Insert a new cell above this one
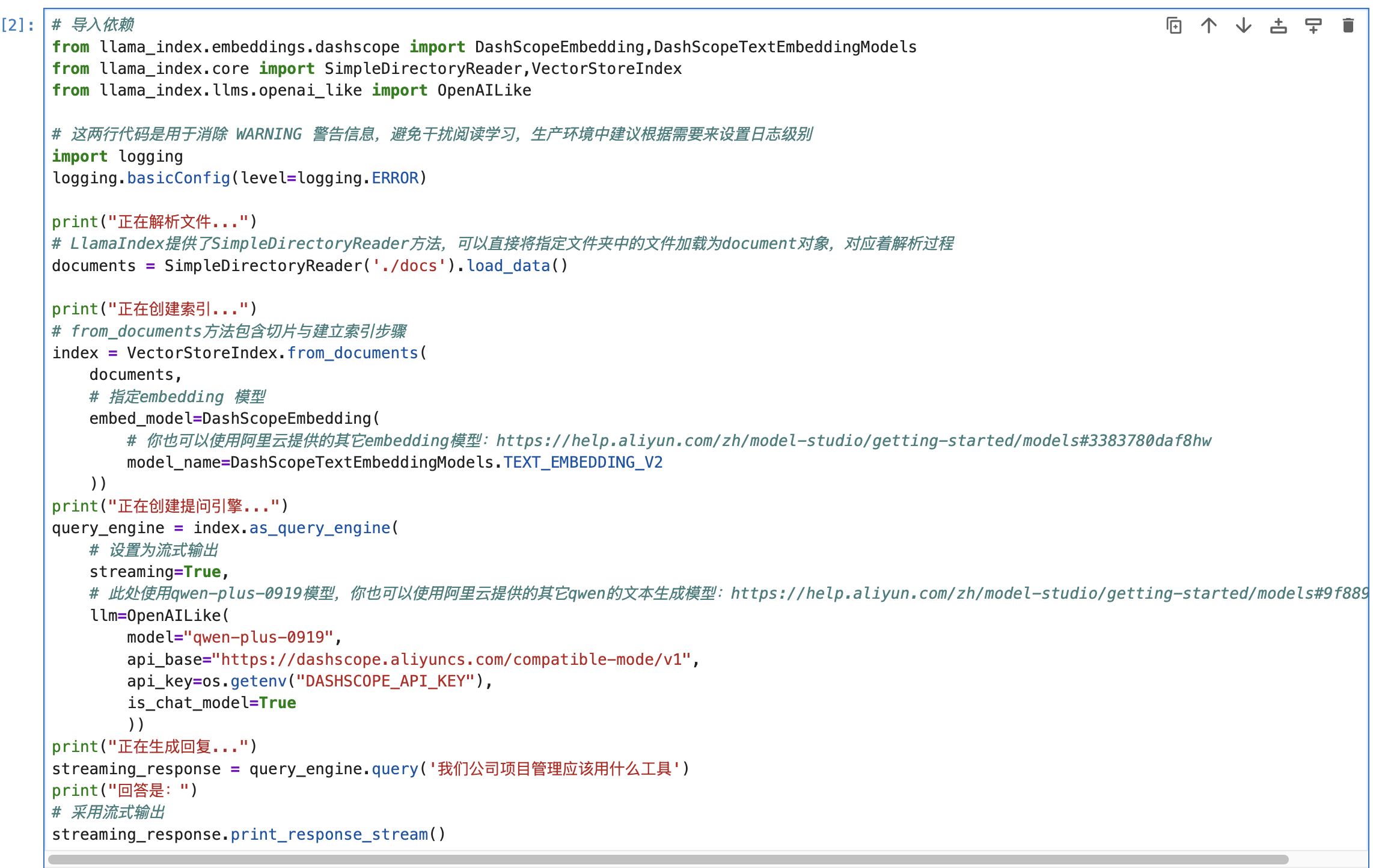Viewport: 1373px width, 868px height. (x=1278, y=26)
